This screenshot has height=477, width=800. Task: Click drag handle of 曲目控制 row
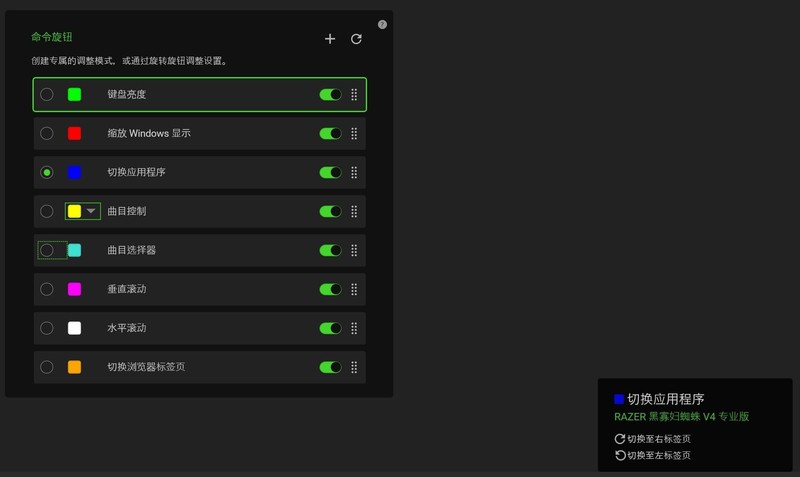[x=354, y=211]
